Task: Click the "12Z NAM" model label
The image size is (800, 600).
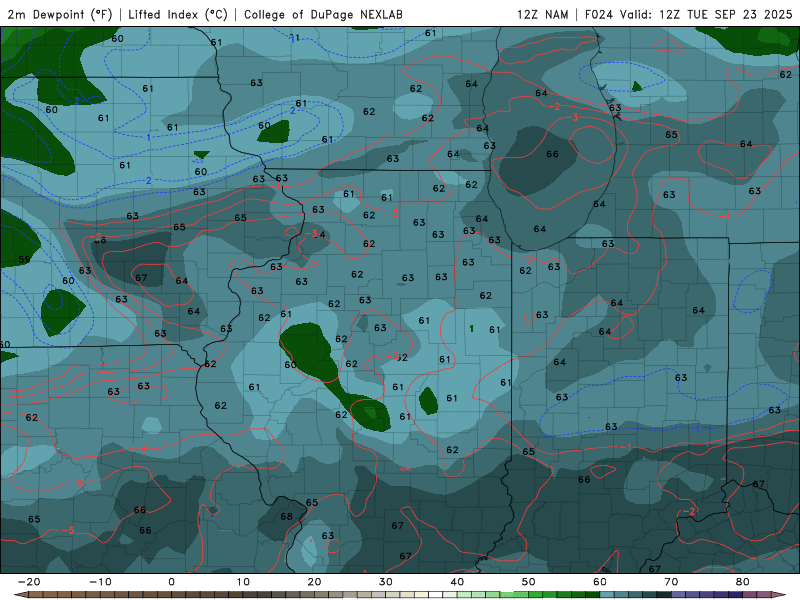Action: click(x=543, y=14)
